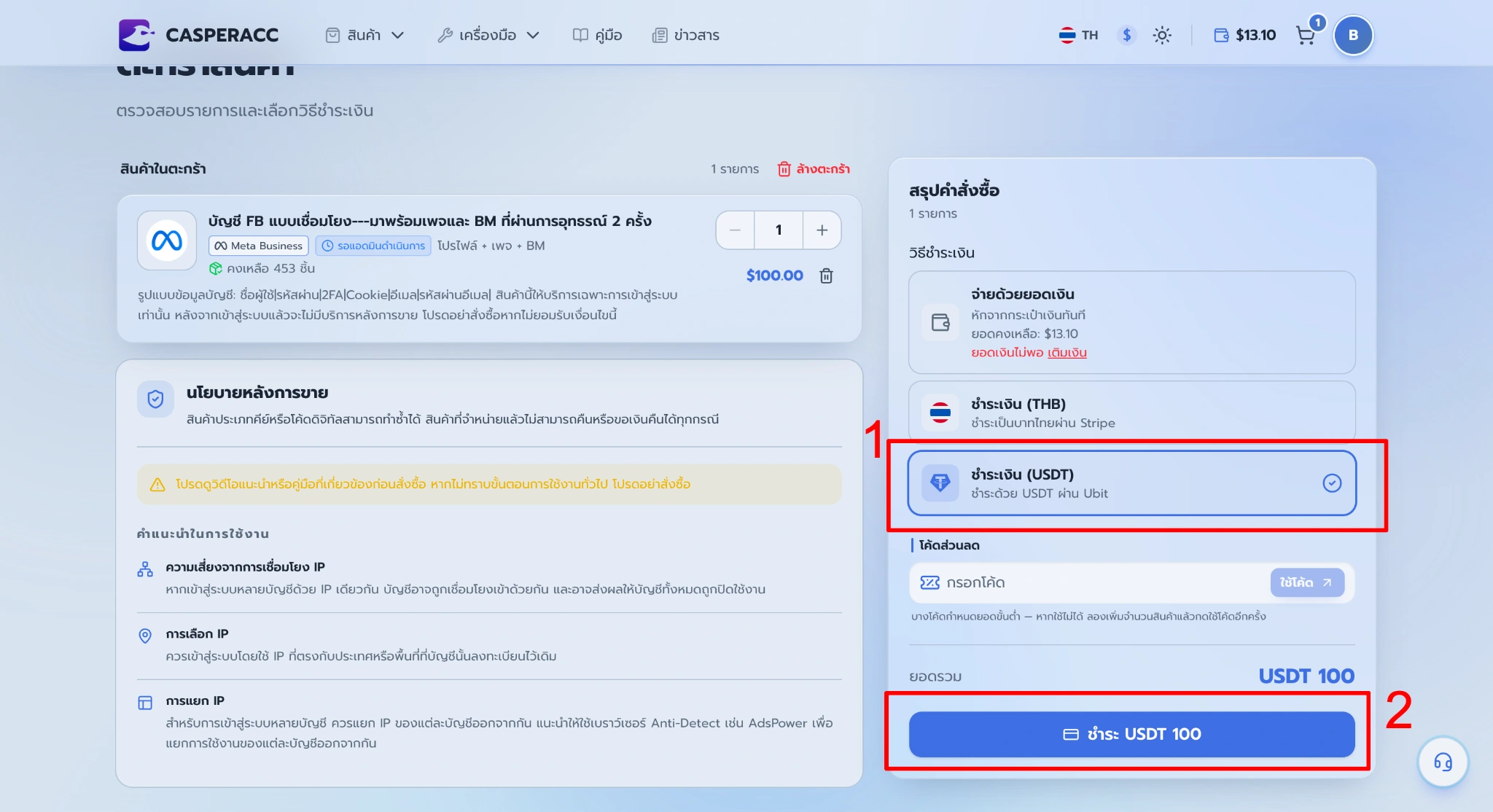Click the เติมเงิน top-up link
This screenshot has height=812, width=1493.
(1067, 353)
